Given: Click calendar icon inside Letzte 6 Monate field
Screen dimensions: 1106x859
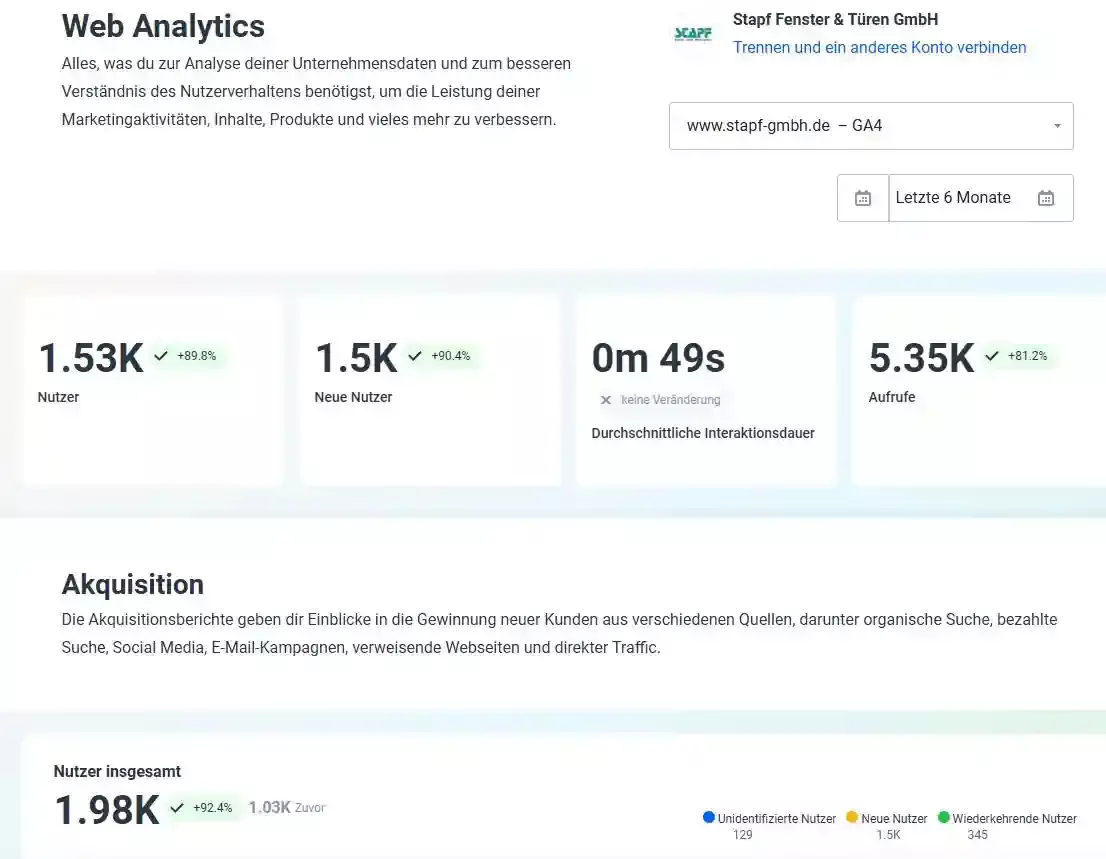Looking at the screenshot, I should 1045,198.
